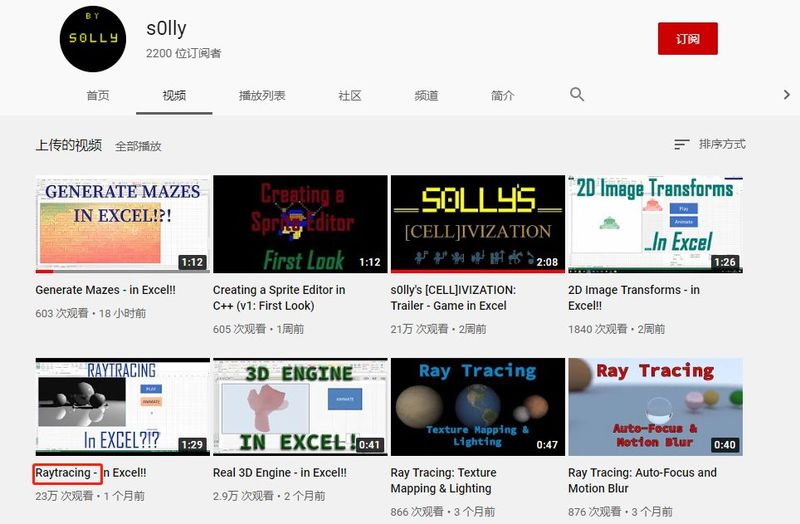Click the 2:08 duration badge on CELLIVIZATION video
800x524 pixels.
coord(547,262)
